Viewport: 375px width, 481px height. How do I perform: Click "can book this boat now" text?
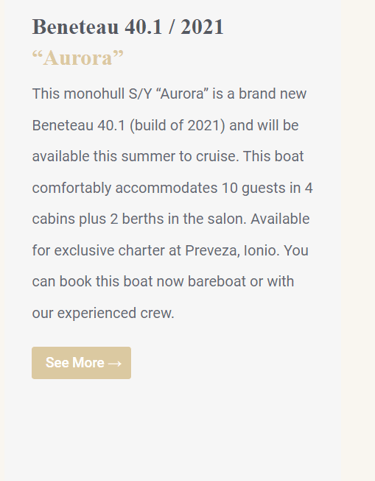[x=108, y=281]
